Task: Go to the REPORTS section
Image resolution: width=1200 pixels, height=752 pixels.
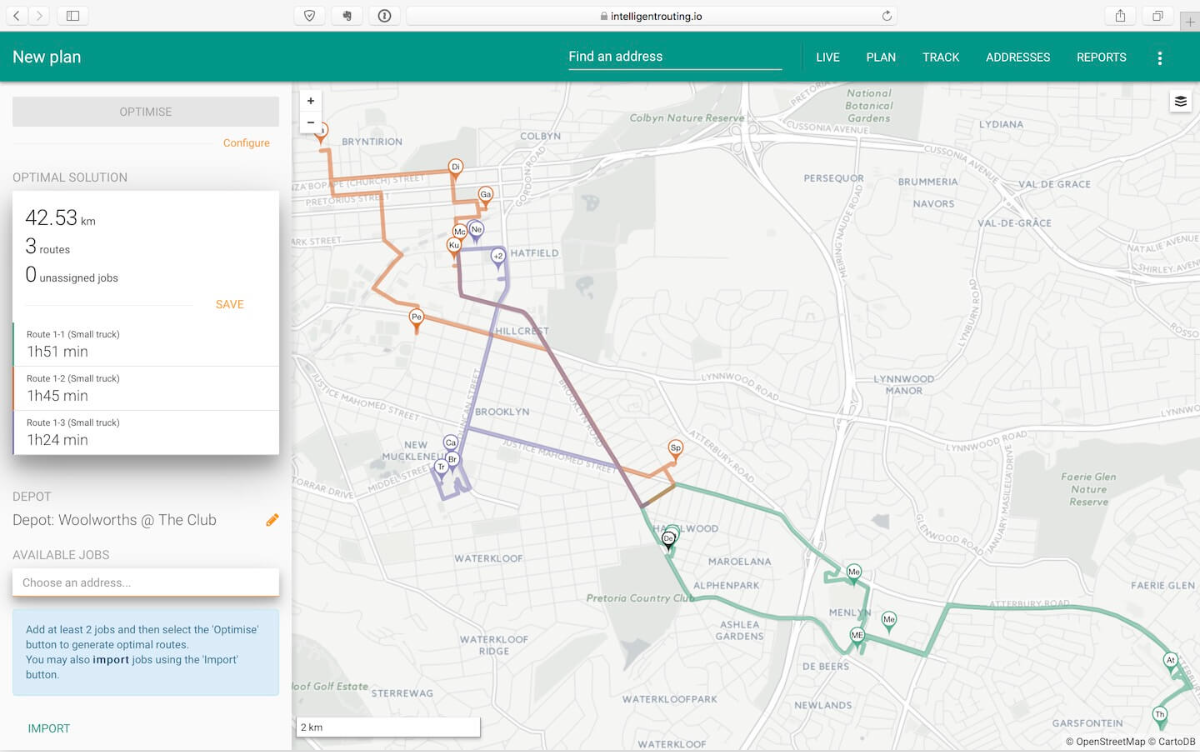Action: tap(1101, 58)
